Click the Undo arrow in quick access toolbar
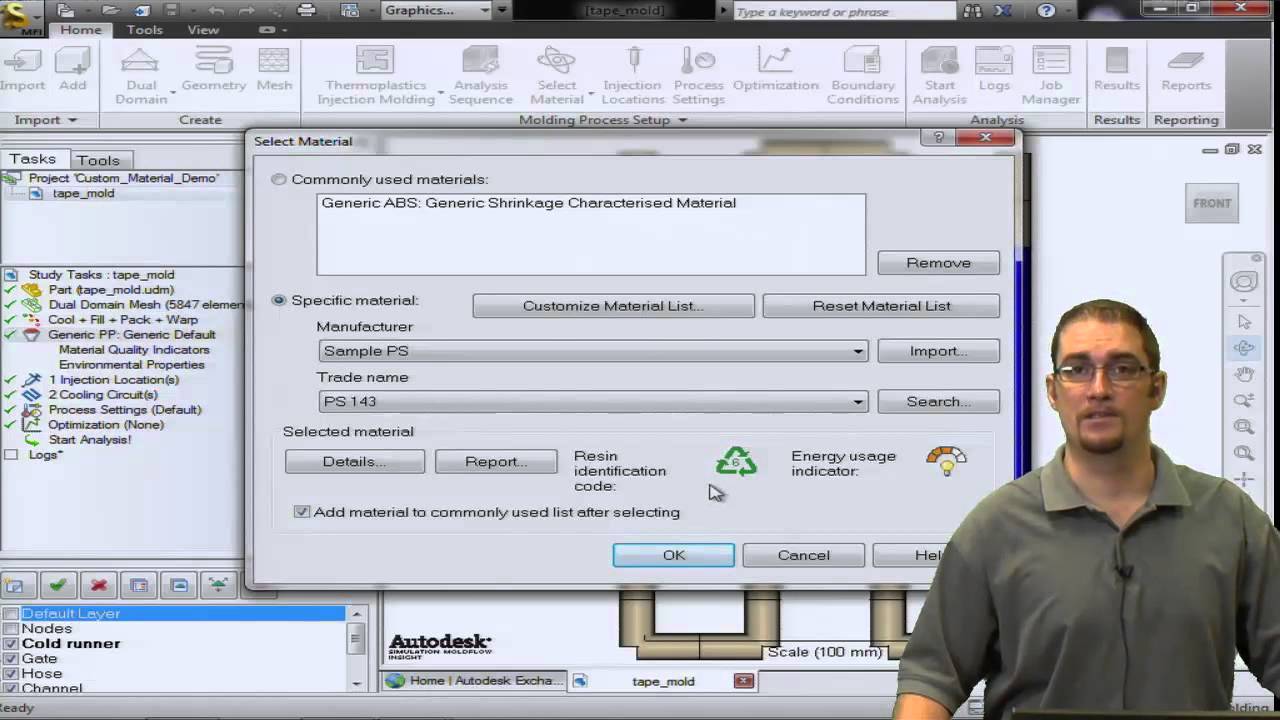 (216, 10)
